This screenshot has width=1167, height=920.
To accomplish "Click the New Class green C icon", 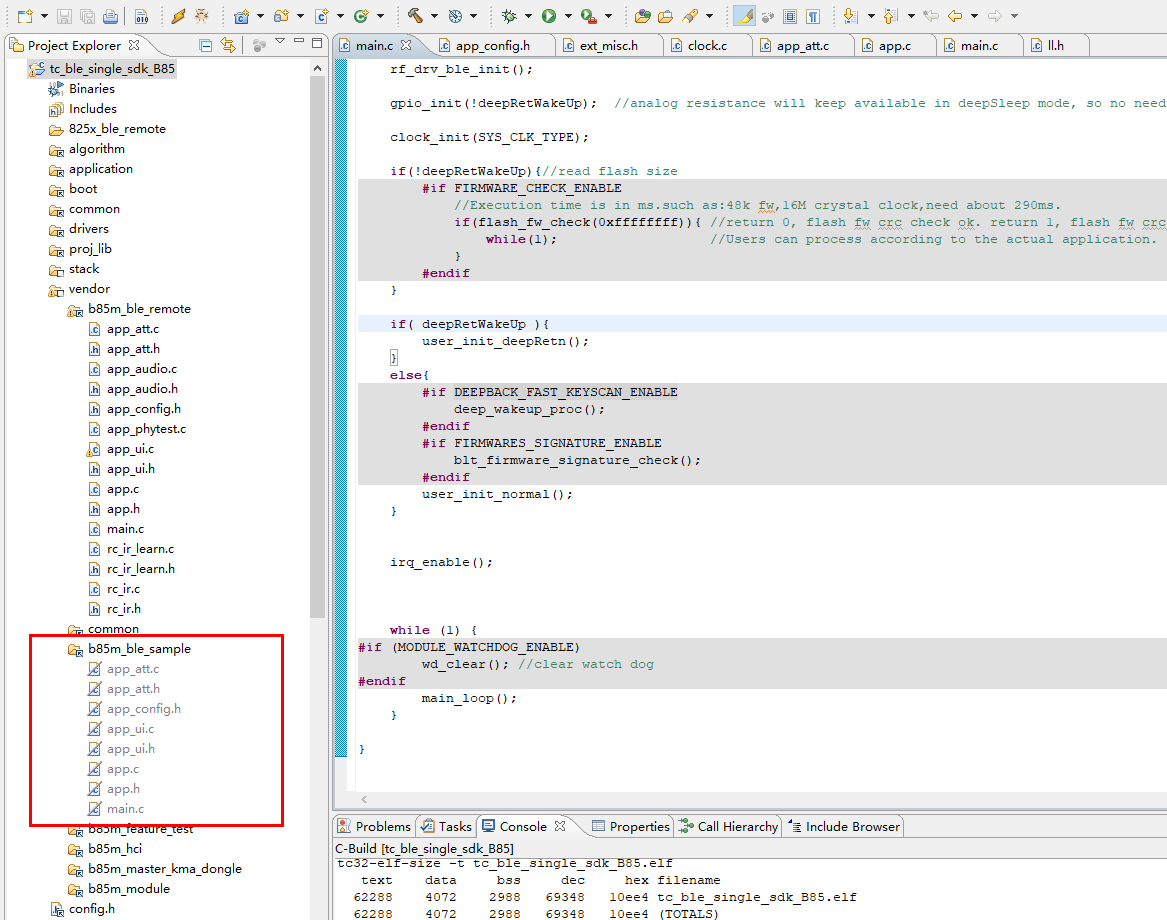I will coord(361,16).
